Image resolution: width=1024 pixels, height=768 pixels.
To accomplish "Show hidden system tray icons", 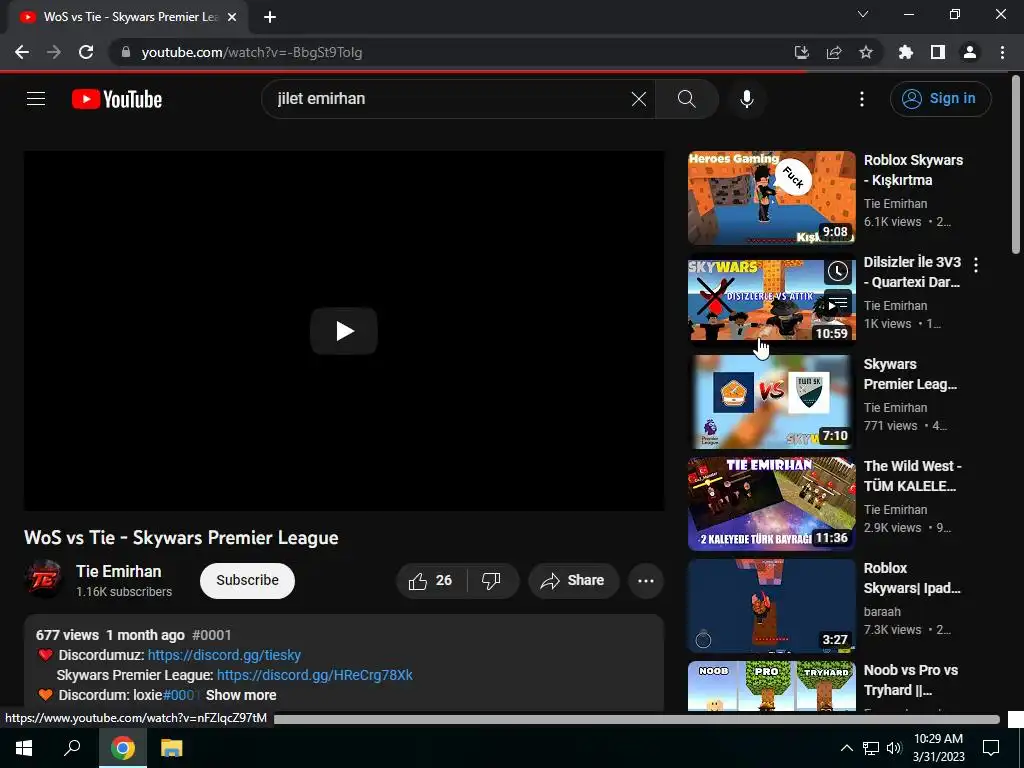I will 846,748.
